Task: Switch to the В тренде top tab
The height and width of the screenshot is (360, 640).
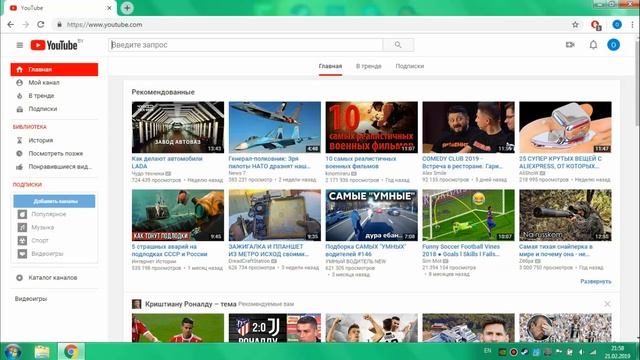Action: pyautogui.click(x=369, y=66)
